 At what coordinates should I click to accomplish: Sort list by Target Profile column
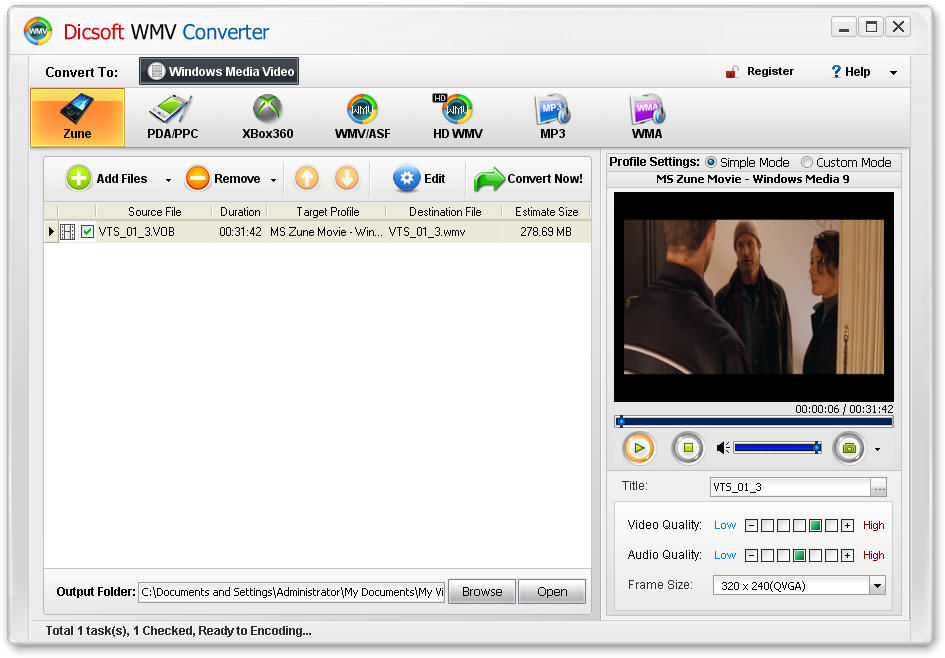pyautogui.click(x=327, y=212)
